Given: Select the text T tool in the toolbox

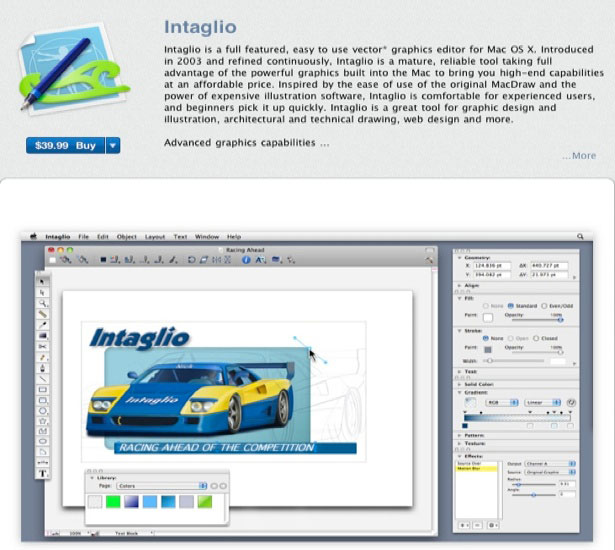Looking at the screenshot, I should [42, 473].
